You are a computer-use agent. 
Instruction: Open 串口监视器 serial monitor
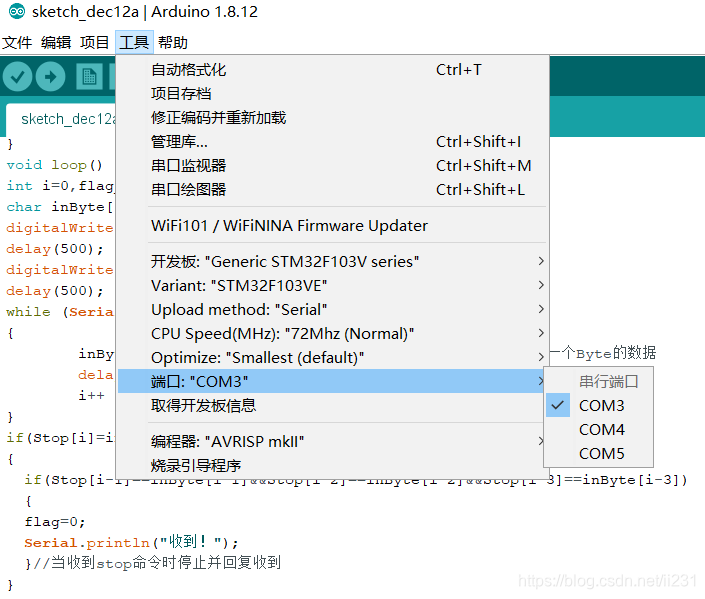pyautogui.click(x=332, y=165)
